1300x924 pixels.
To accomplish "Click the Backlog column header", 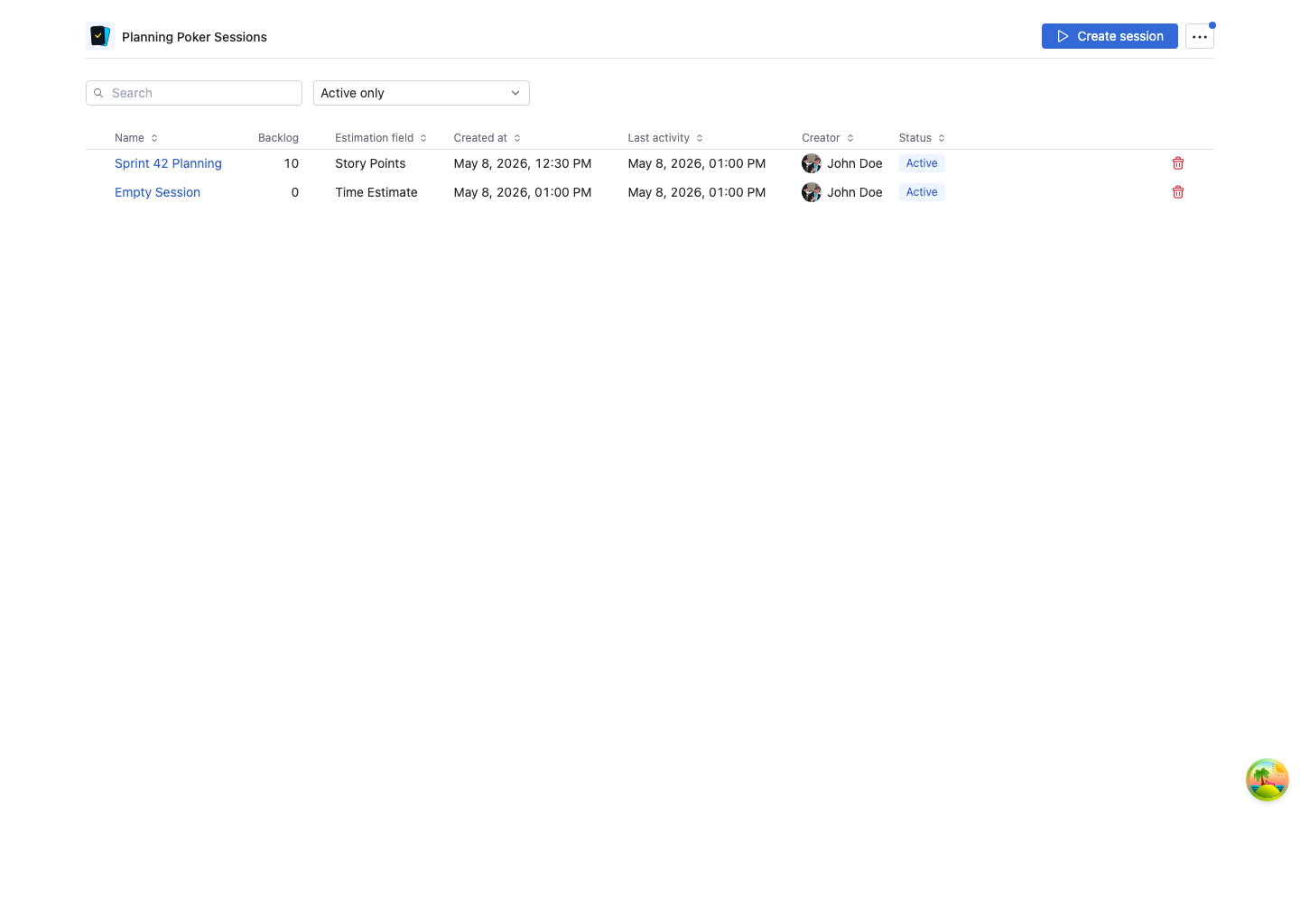I will pyautogui.click(x=278, y=138).
